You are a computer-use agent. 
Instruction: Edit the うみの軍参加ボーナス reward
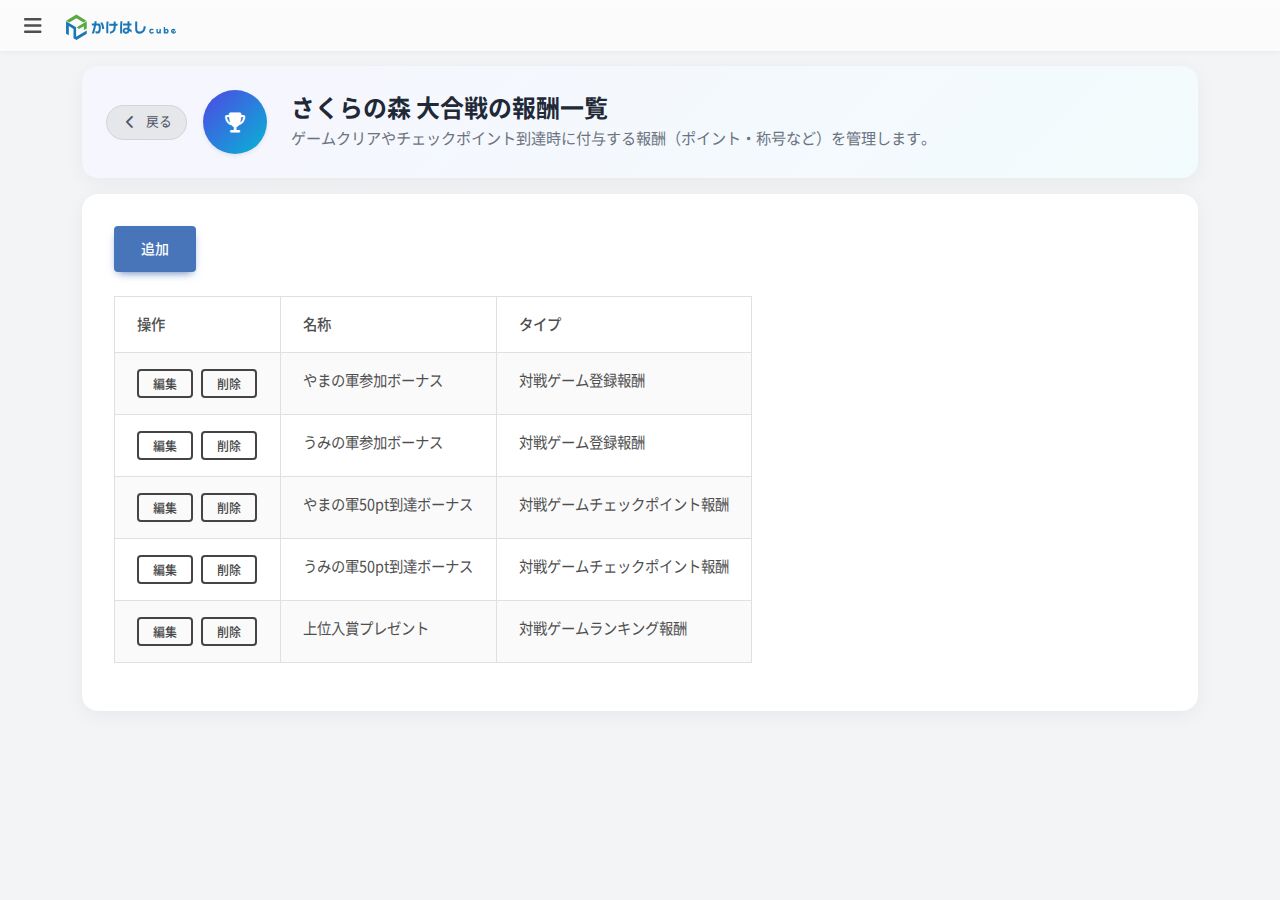pyautogui.click(x=165, y=446)
